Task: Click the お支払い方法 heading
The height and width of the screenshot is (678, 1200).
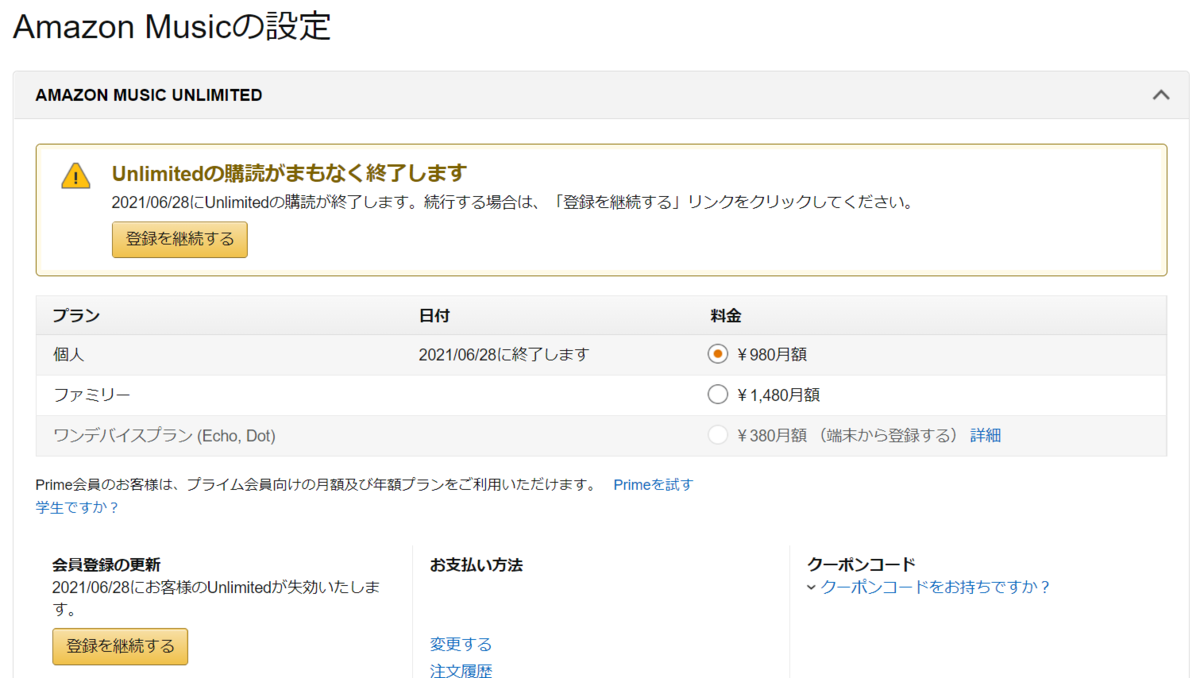Action: (x=476, y=565)
